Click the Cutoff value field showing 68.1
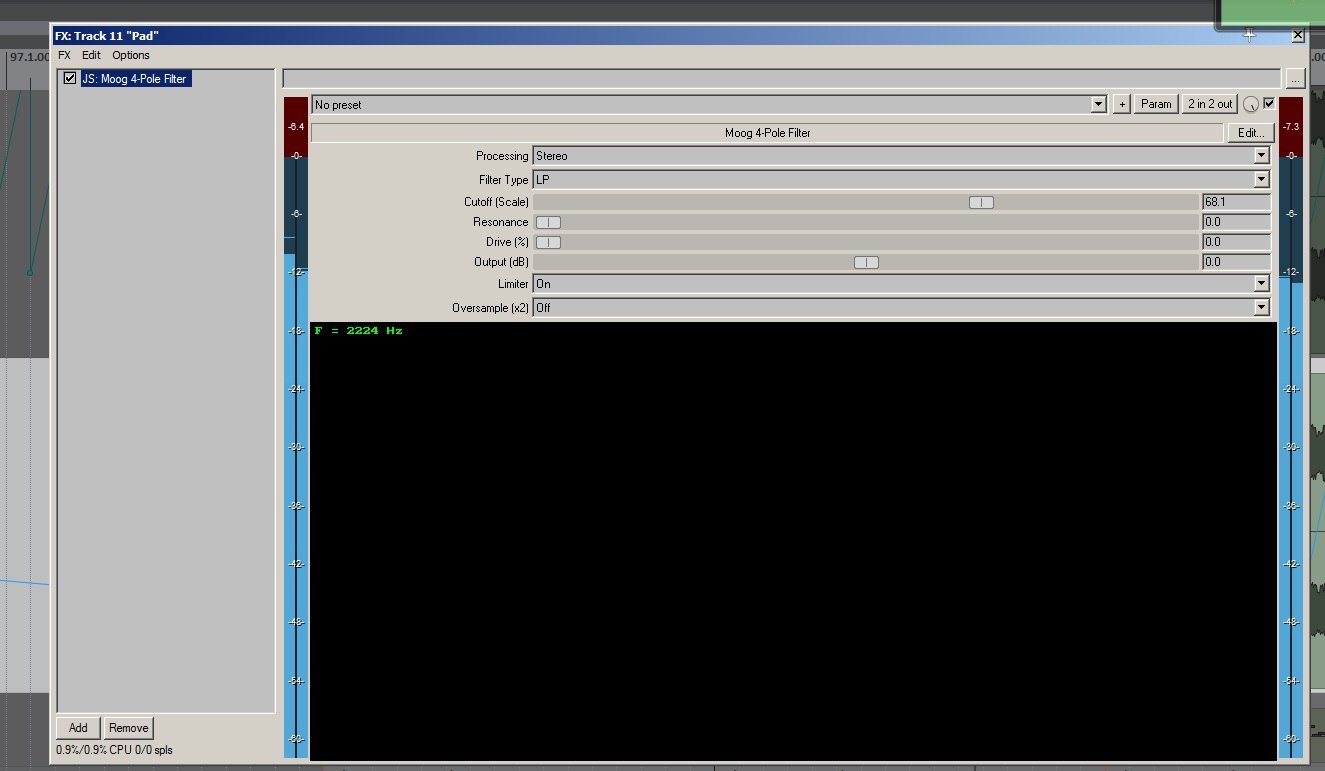Viewport: 1325px width, 771px height. tap(1236, 202)
